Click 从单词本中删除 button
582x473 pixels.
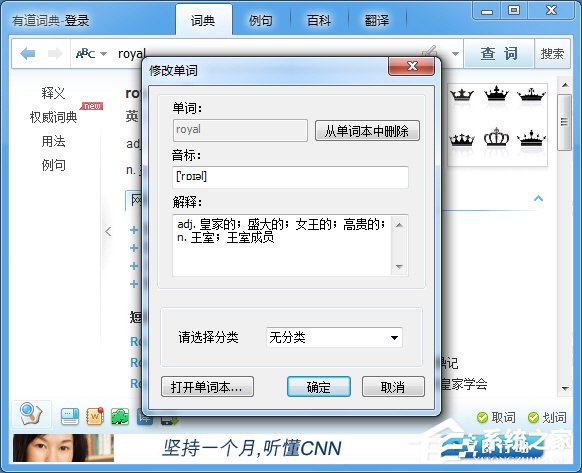coord(367,131)
